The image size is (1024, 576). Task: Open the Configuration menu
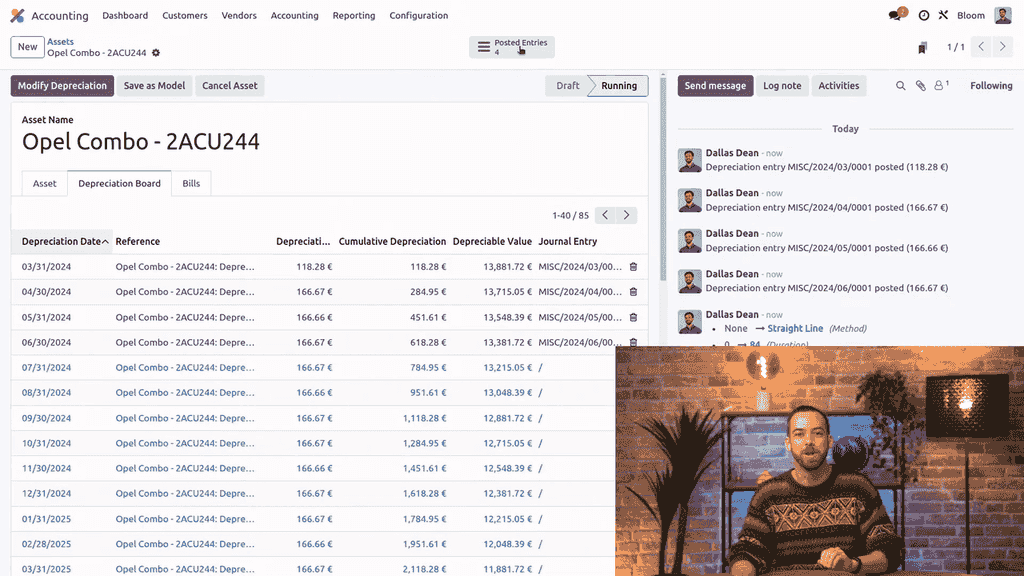click(x=418, y=16)
